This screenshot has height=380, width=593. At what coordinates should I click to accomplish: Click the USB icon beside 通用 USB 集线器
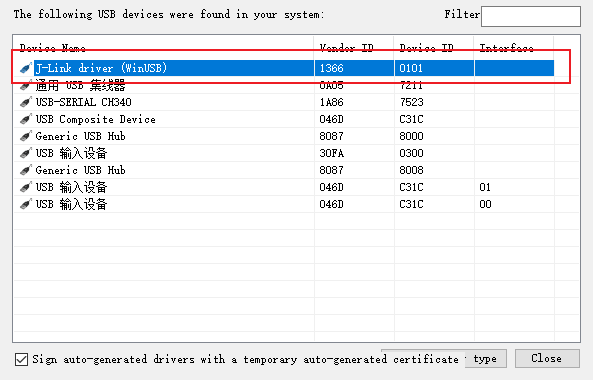tap(26, 85)
